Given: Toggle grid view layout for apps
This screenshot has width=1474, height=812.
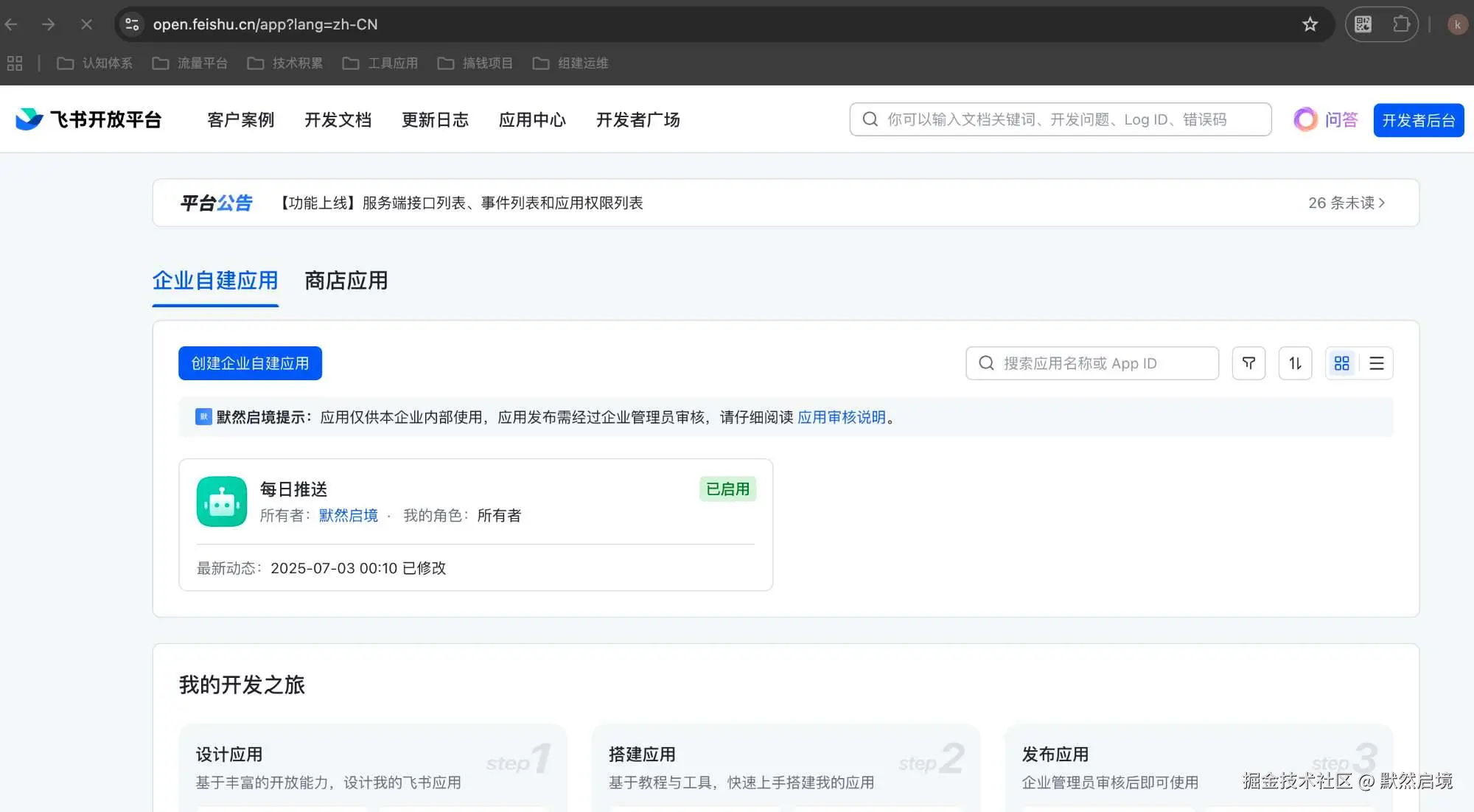Looking at the screenshot, I should click(1341, 363).
